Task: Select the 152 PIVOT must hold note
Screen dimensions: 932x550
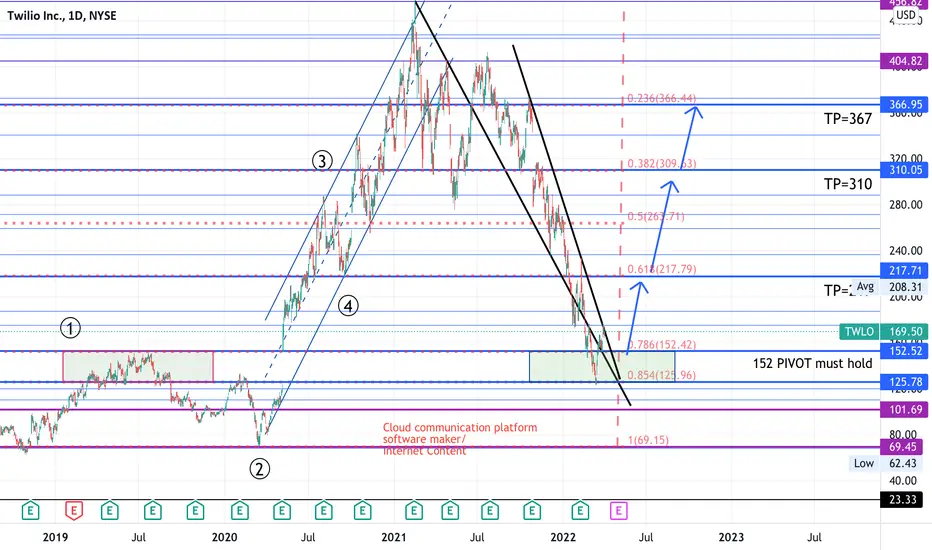Action: (813, 363)
